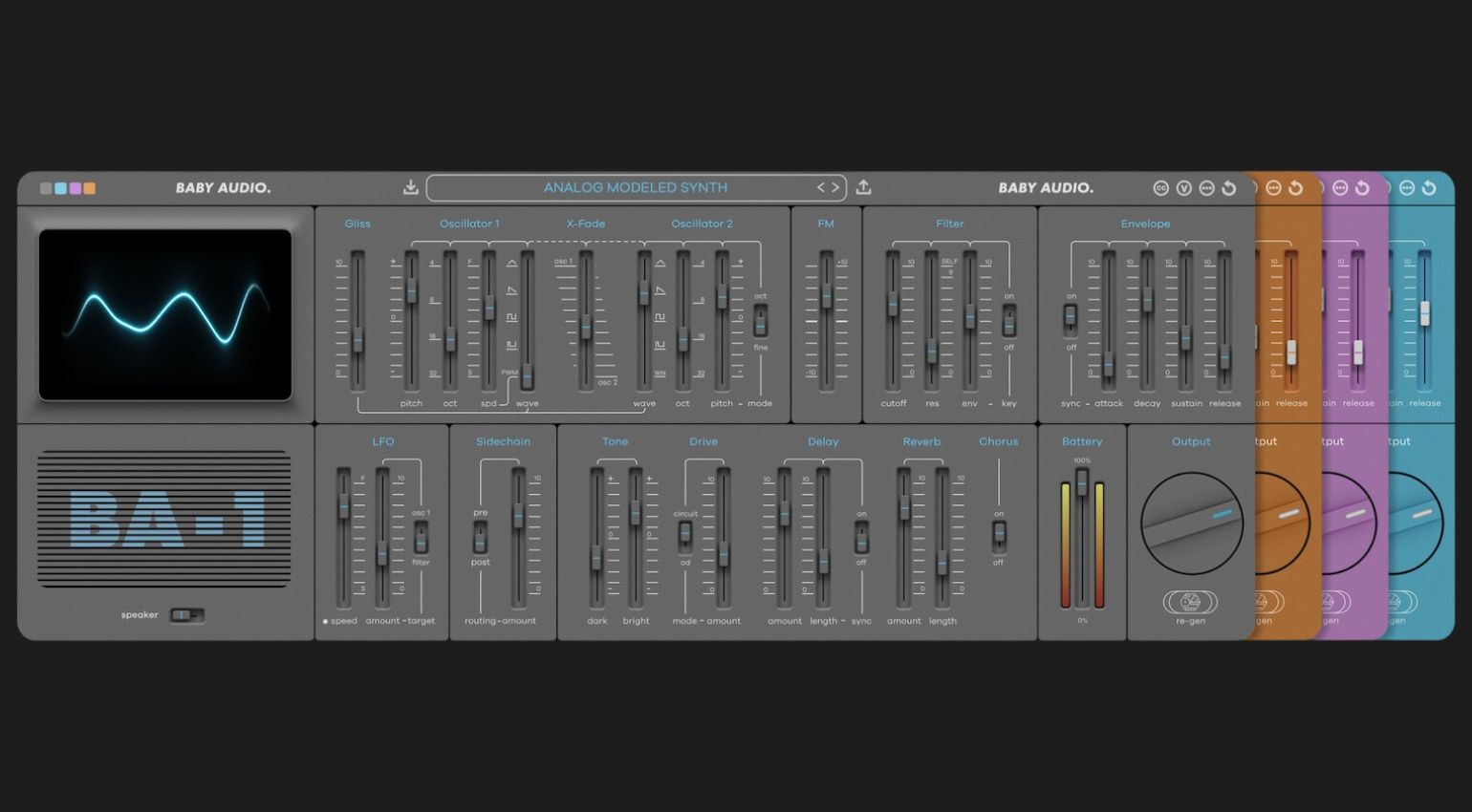The width and height of the screenshot is (1472, 812).
Task: Toggle the Envelope sync on/off switch
Action: click(x=1071, y=322)
